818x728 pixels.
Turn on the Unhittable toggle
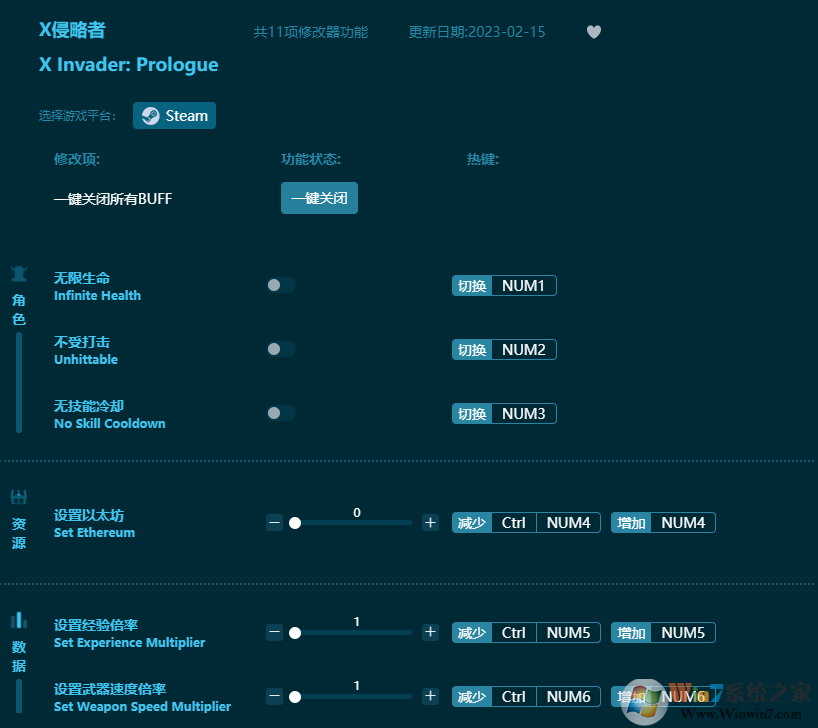point(281,349)
